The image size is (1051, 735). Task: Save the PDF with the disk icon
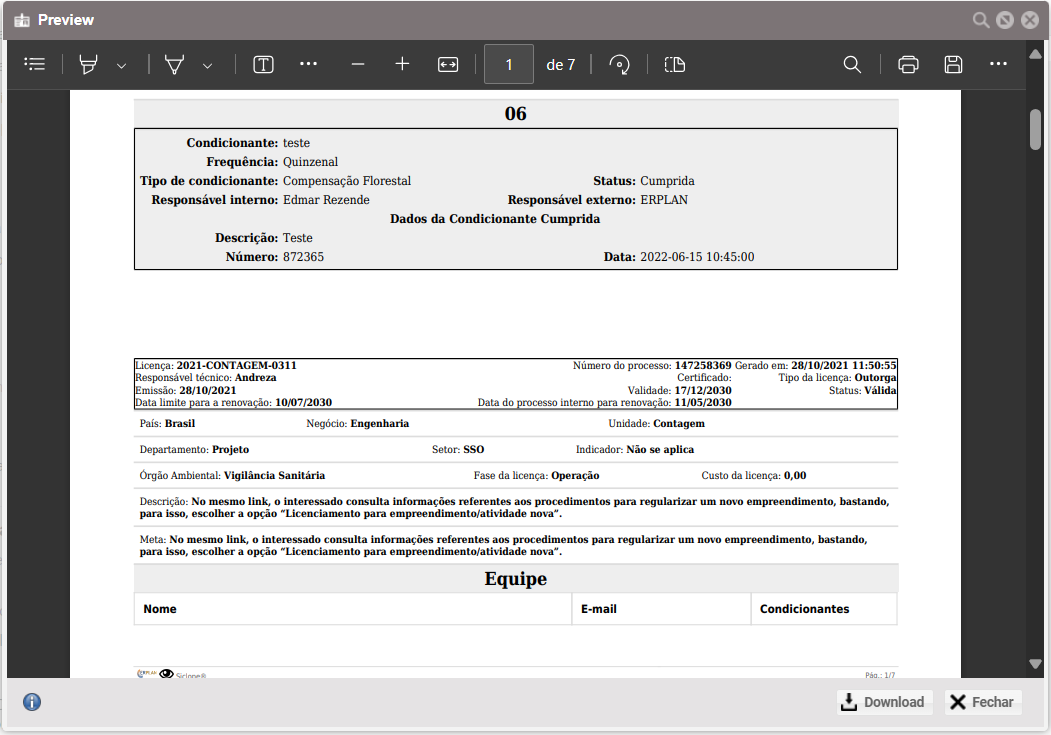pos(953,64)
